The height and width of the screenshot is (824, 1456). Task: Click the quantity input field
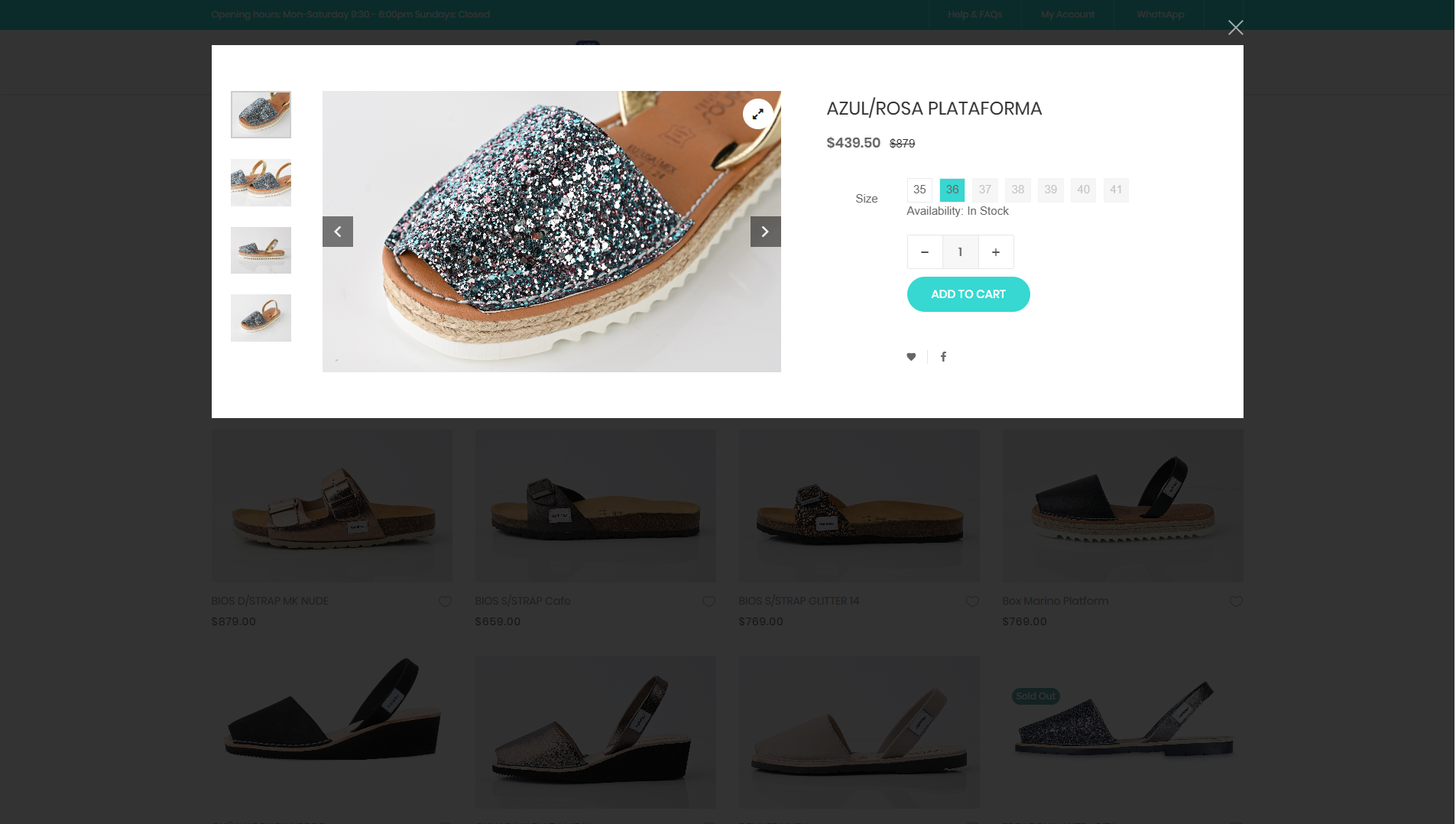coord(960,252)
